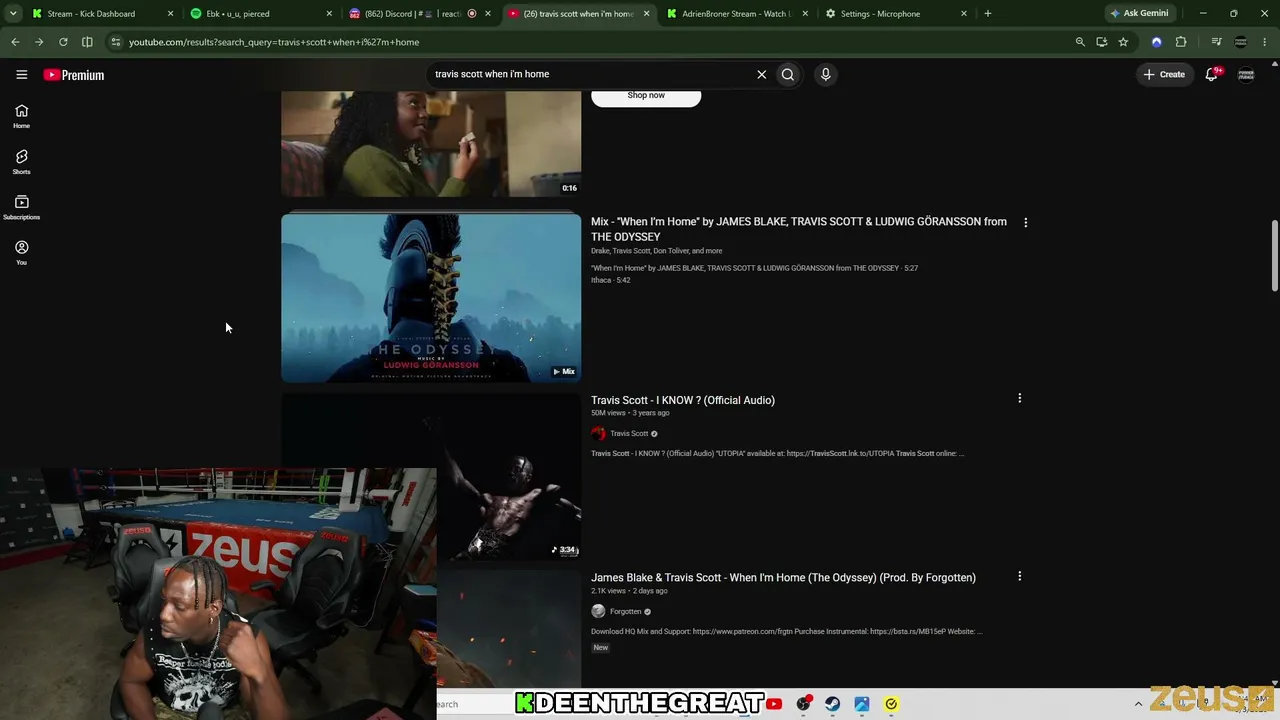
Task: Open the Create menu
Action: click(x=1165, y=74)
